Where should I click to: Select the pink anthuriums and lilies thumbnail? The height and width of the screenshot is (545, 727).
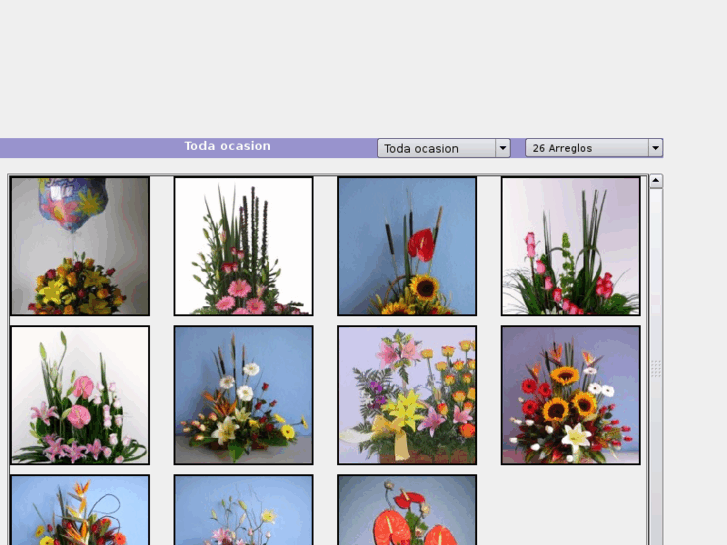pyautogui.click(x=80, y=395)
